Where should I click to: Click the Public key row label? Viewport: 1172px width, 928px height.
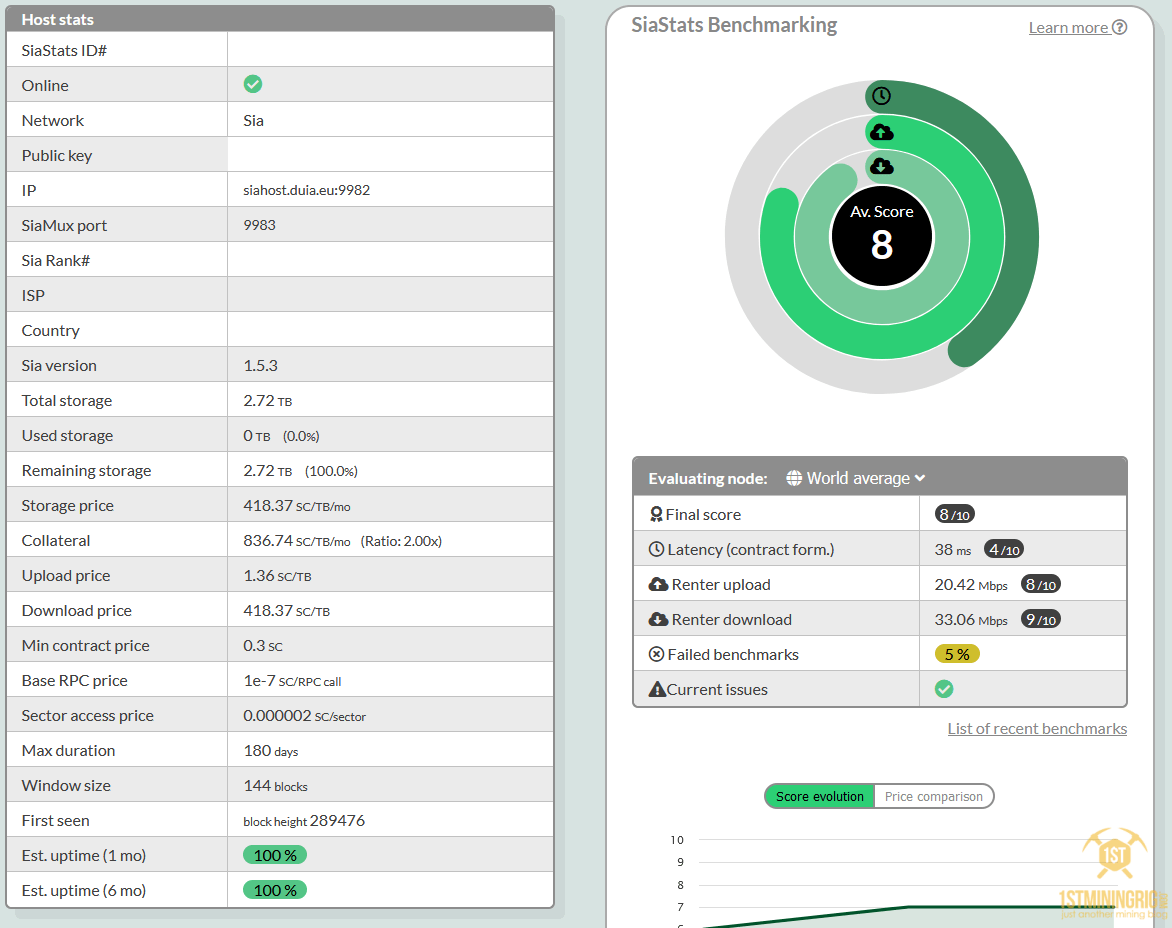pyautogui.click(x=57, y=155)
